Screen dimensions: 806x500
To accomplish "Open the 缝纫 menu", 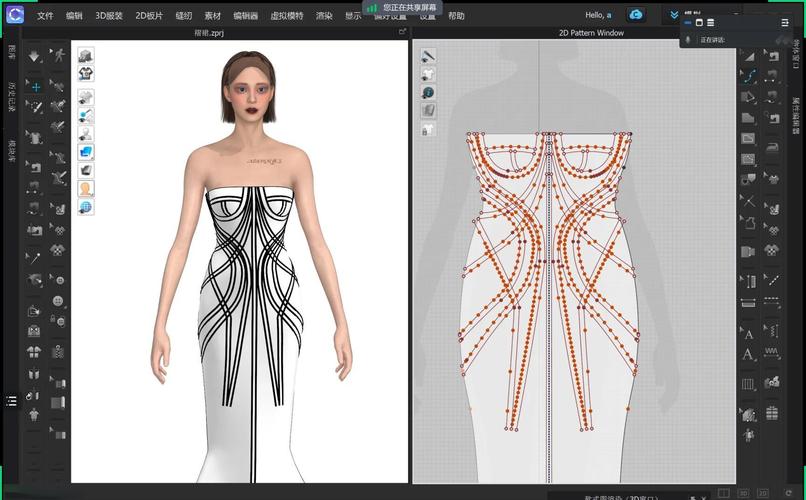I will click(x=184, y=16).
